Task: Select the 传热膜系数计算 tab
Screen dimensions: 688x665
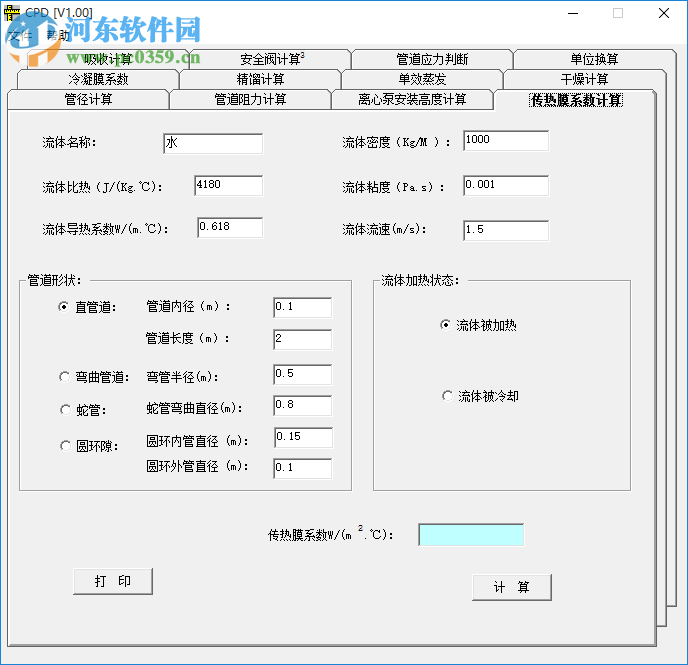Action: pyautogui.click(x=576, y=100)
